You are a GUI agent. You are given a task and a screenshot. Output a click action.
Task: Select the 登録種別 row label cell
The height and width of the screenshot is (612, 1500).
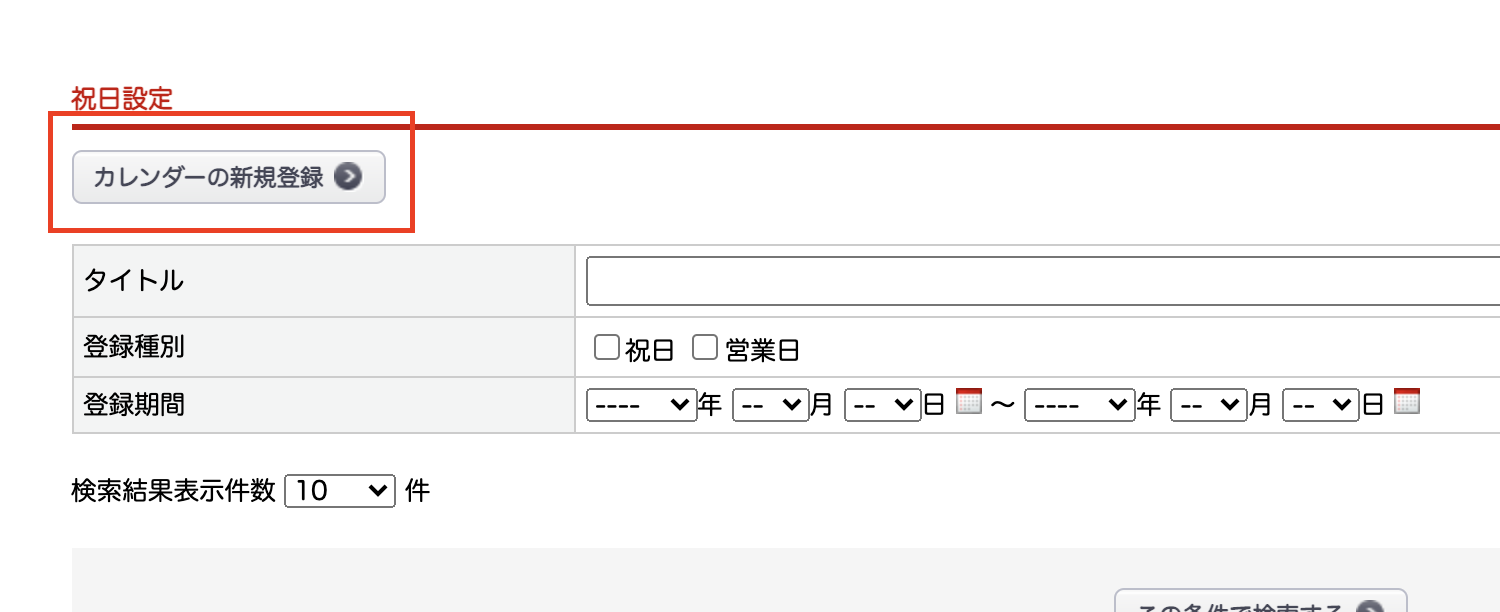323,348
